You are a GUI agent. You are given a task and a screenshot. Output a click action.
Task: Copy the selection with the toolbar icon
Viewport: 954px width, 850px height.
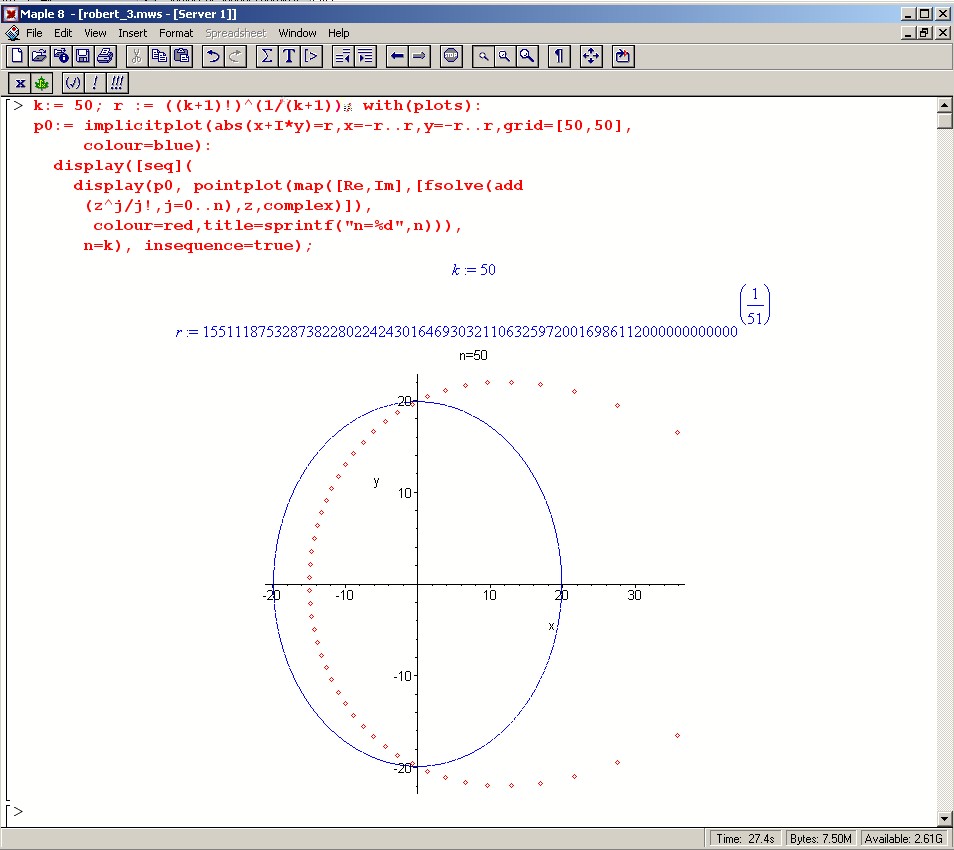coord(159,57)
